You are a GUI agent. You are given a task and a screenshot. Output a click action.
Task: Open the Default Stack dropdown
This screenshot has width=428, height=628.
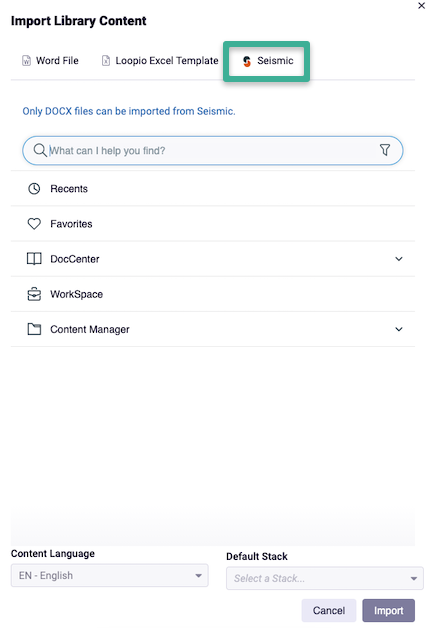[325, 578]
